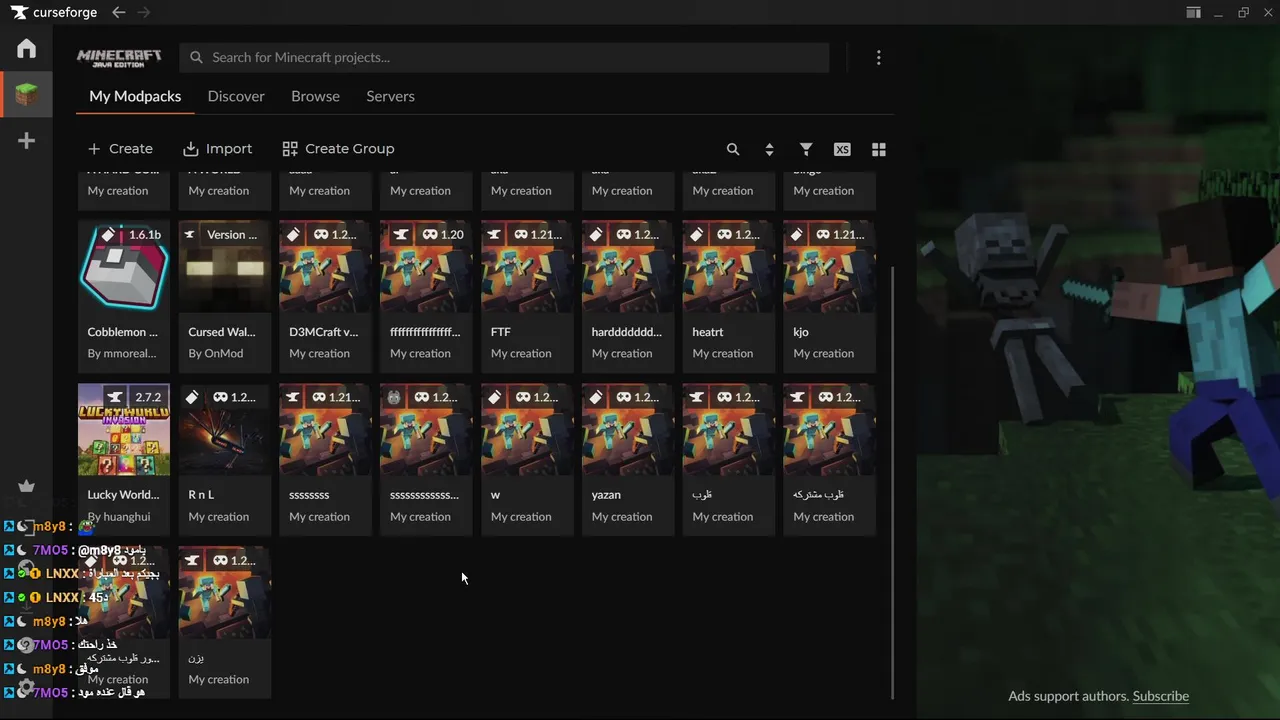The image size is (1280, 720).
Task: Open the يزن modpack card
Action: coord(224,622)
